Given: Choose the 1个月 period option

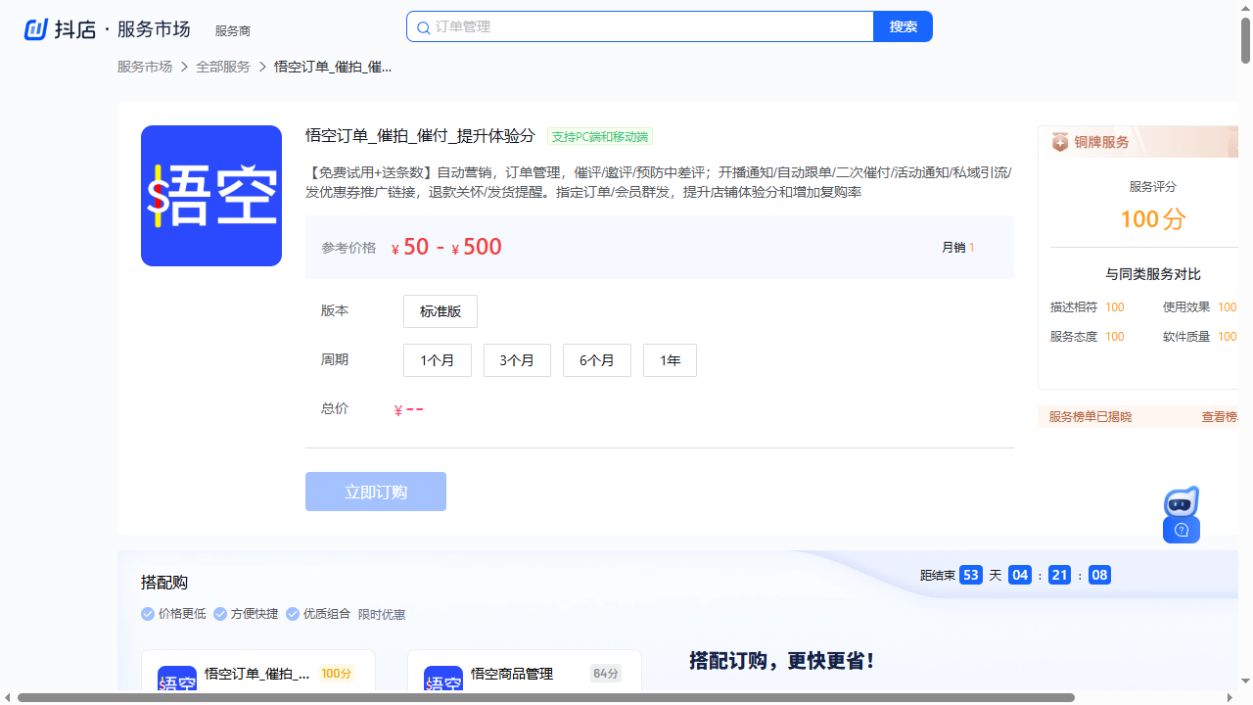Looking at the screenshot, I should 437,360.
